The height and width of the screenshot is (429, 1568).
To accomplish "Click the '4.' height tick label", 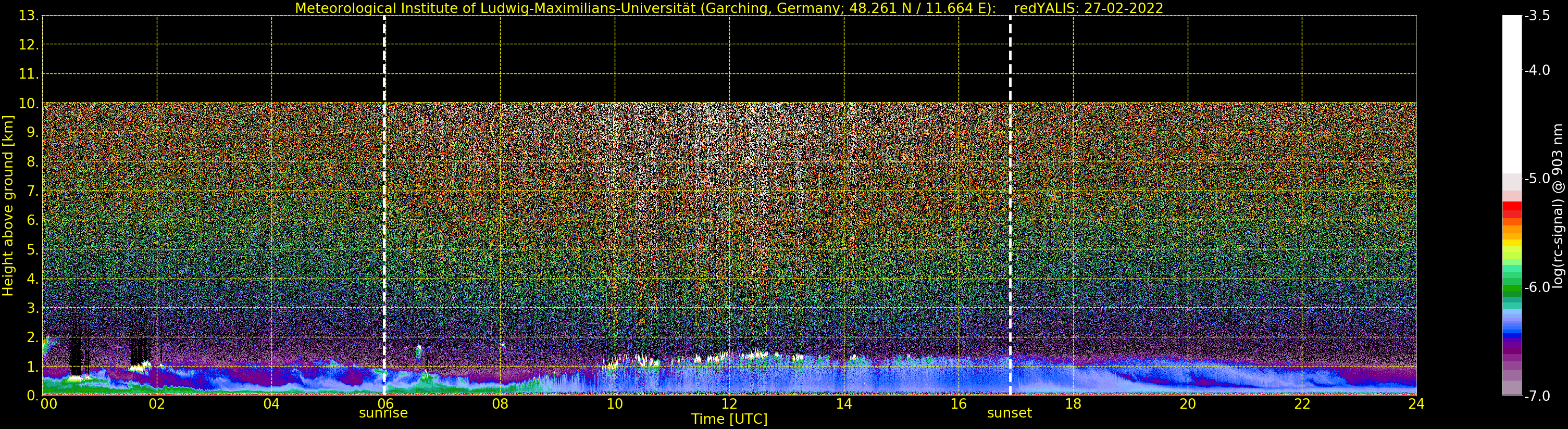I will click(x=33, y=279).
